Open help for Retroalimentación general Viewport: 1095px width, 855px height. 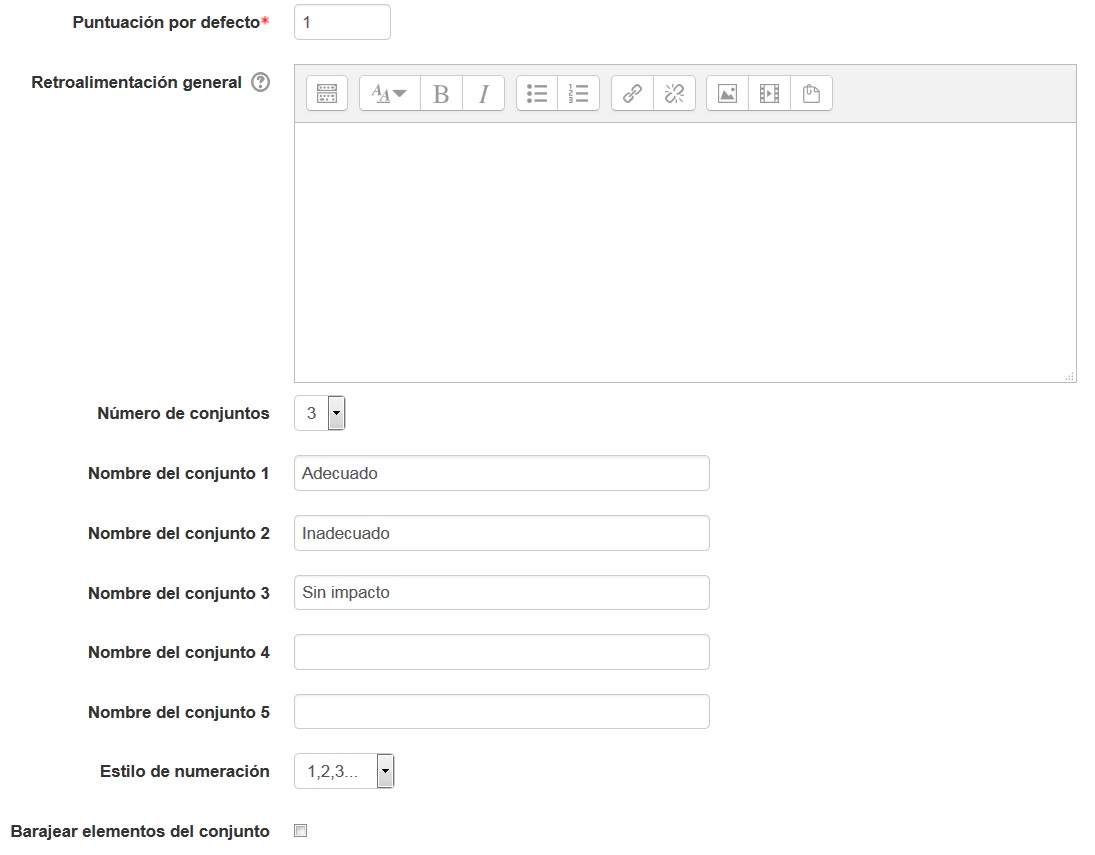[261, 83]
